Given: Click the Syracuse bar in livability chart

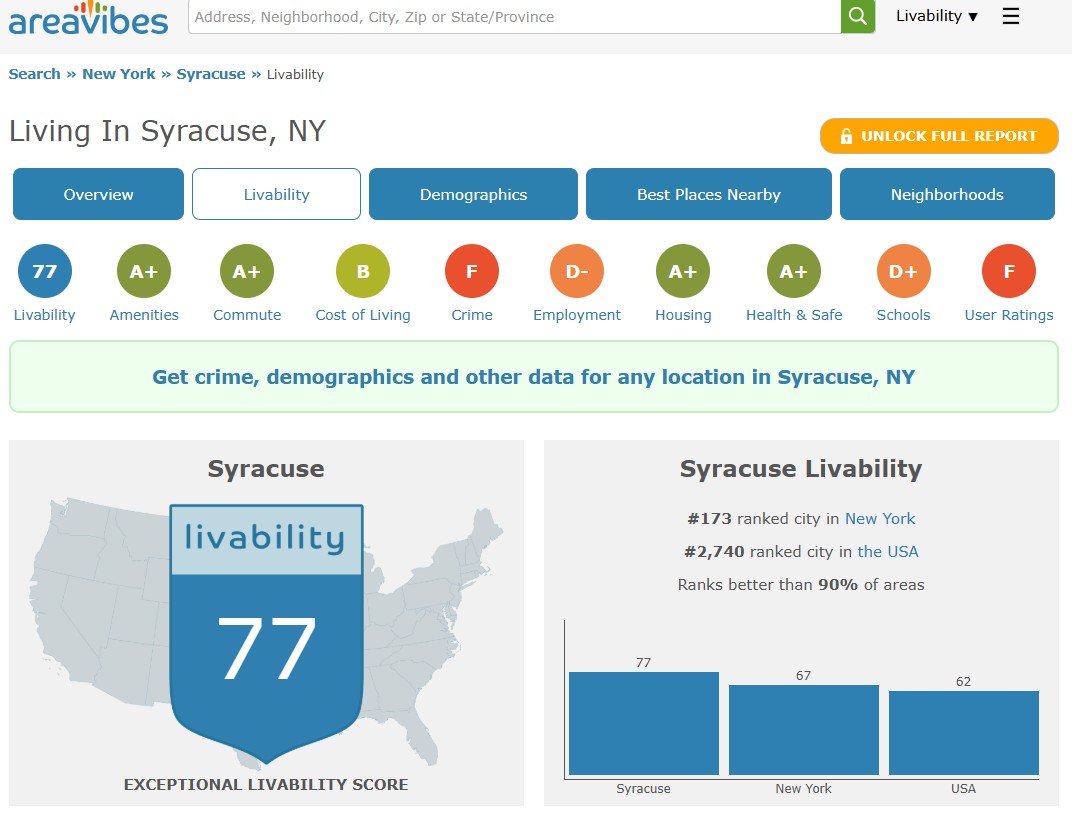Looking at the screenshot, I should (x=644, y=723).
